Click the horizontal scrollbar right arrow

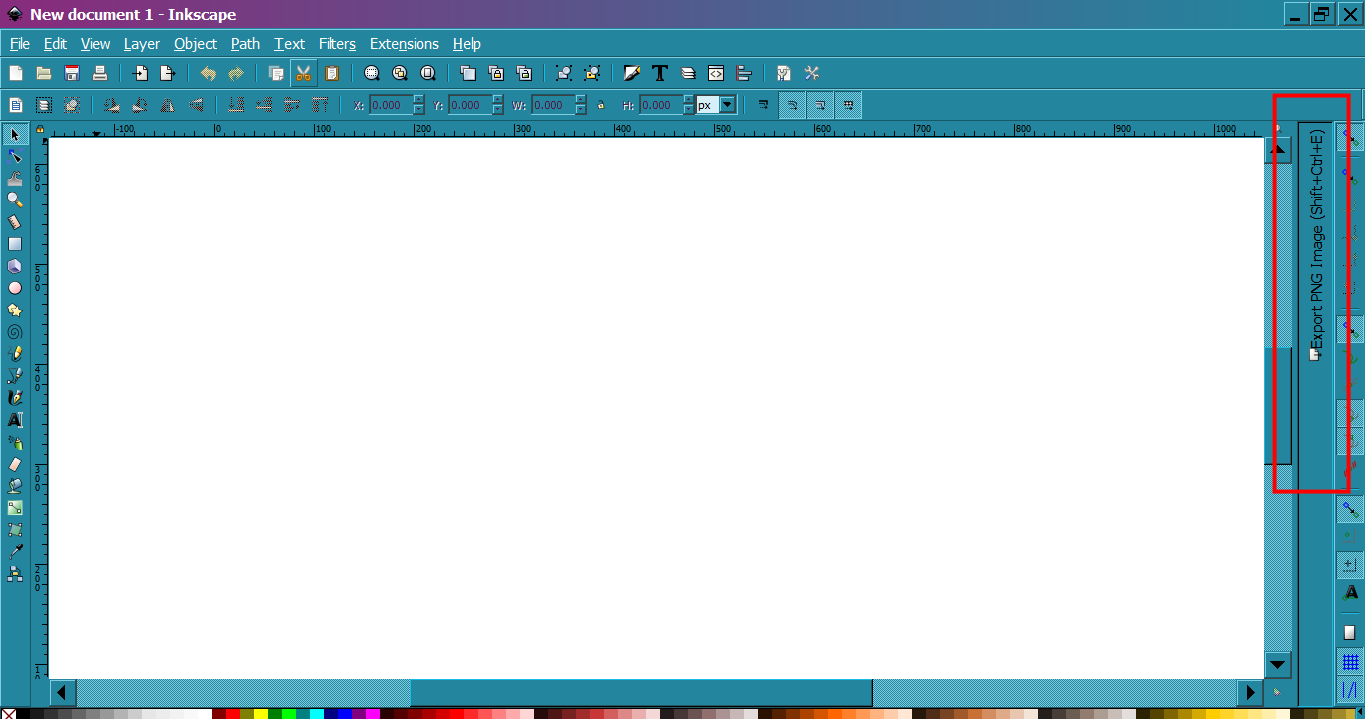pyautogui.click(x=1249, y=692)
